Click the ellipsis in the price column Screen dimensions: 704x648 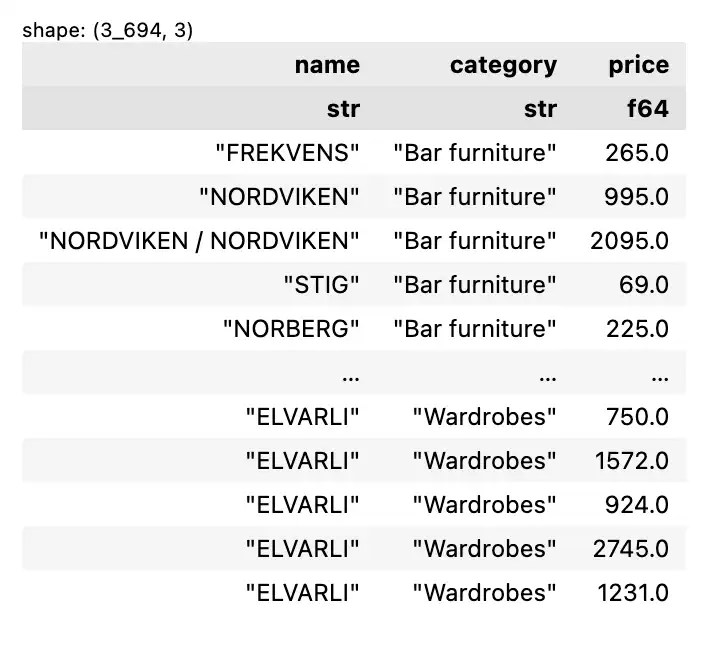(x=659, y=375)
